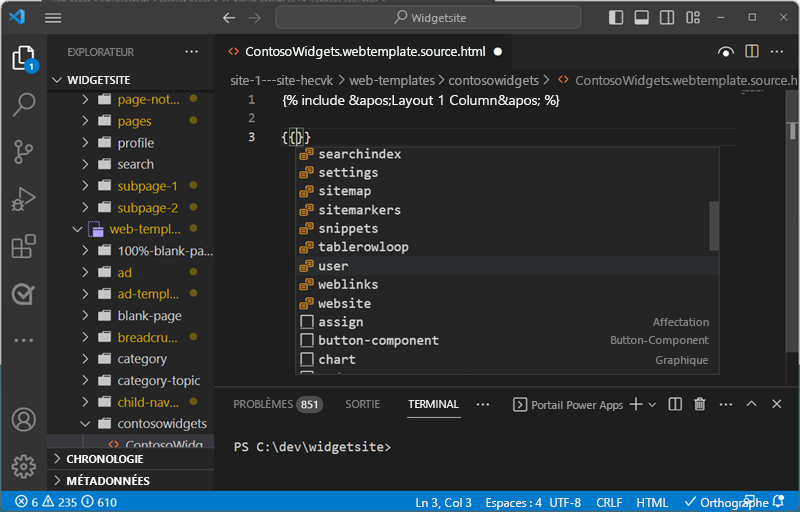
Task: Change line ending via CRLF
Action: pos(609,503)
